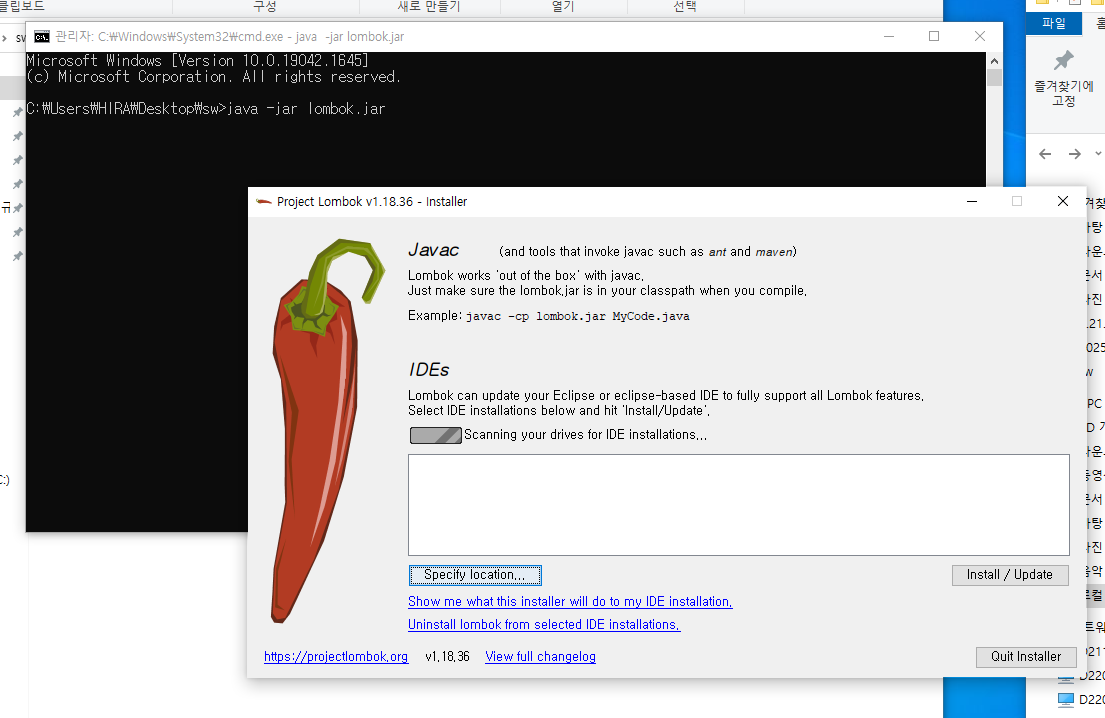Click the chili pepper icon in Lombok title bar
The width and height of the screenshot is (1105, 718).
[x=264, y=202]
